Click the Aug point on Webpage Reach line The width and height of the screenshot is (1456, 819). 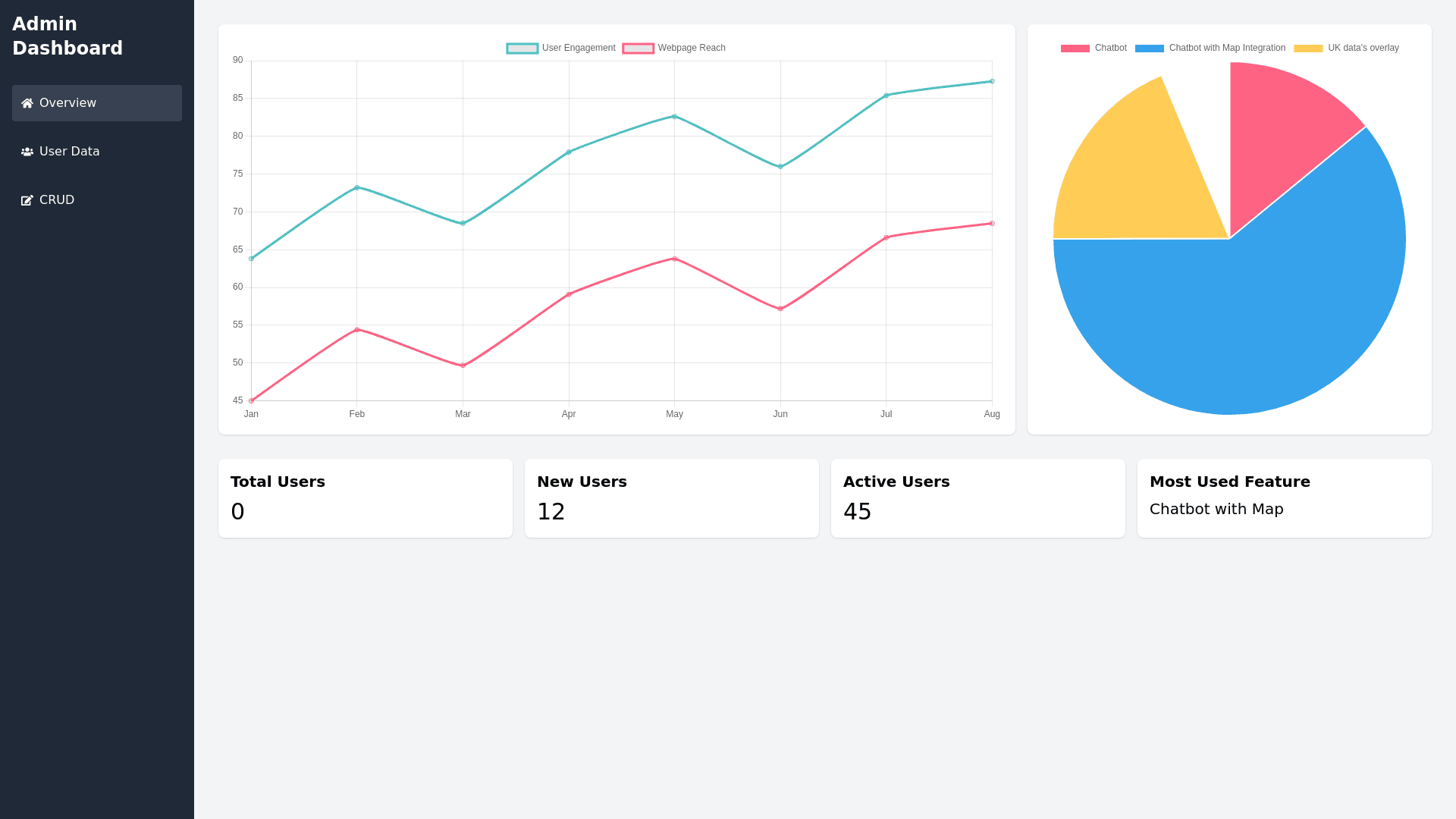coord(991,224)
